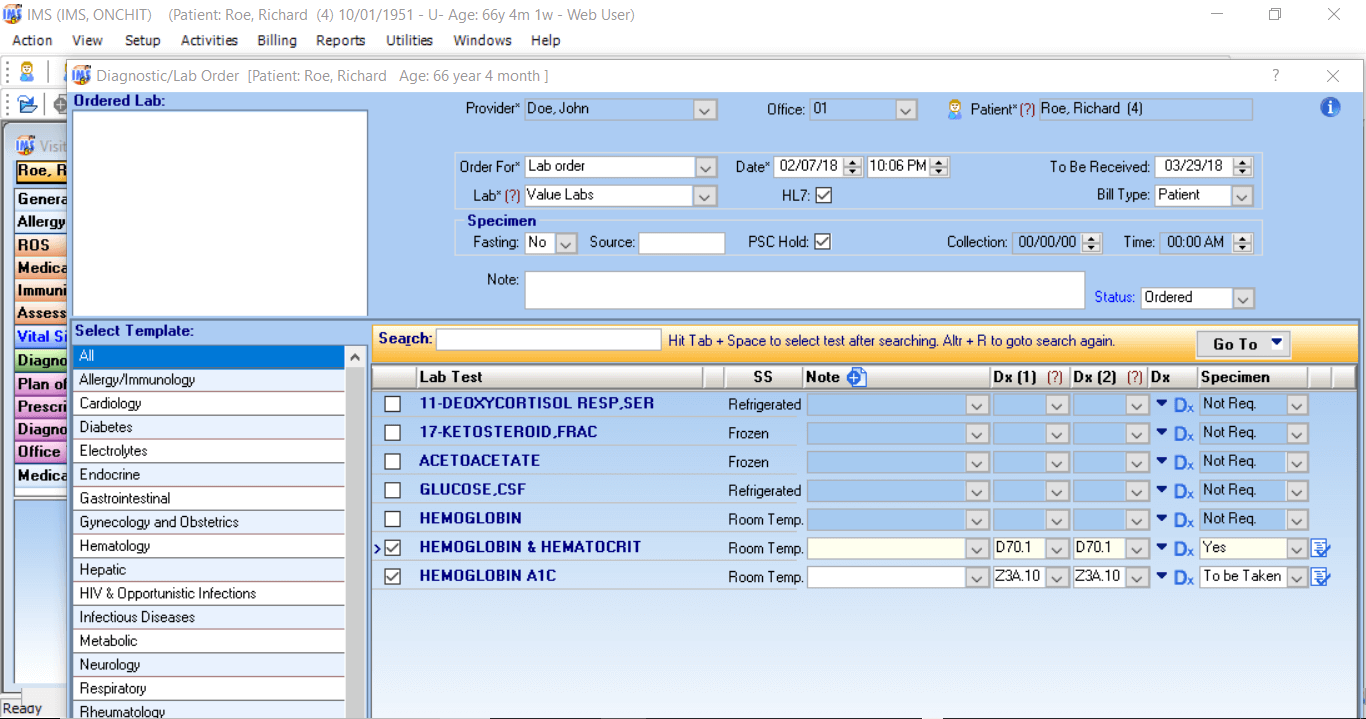Image resolution: width=1366 pixels, height=719 pixels.
Task: Click inside the Search field
Action: [x=548, y=339]
